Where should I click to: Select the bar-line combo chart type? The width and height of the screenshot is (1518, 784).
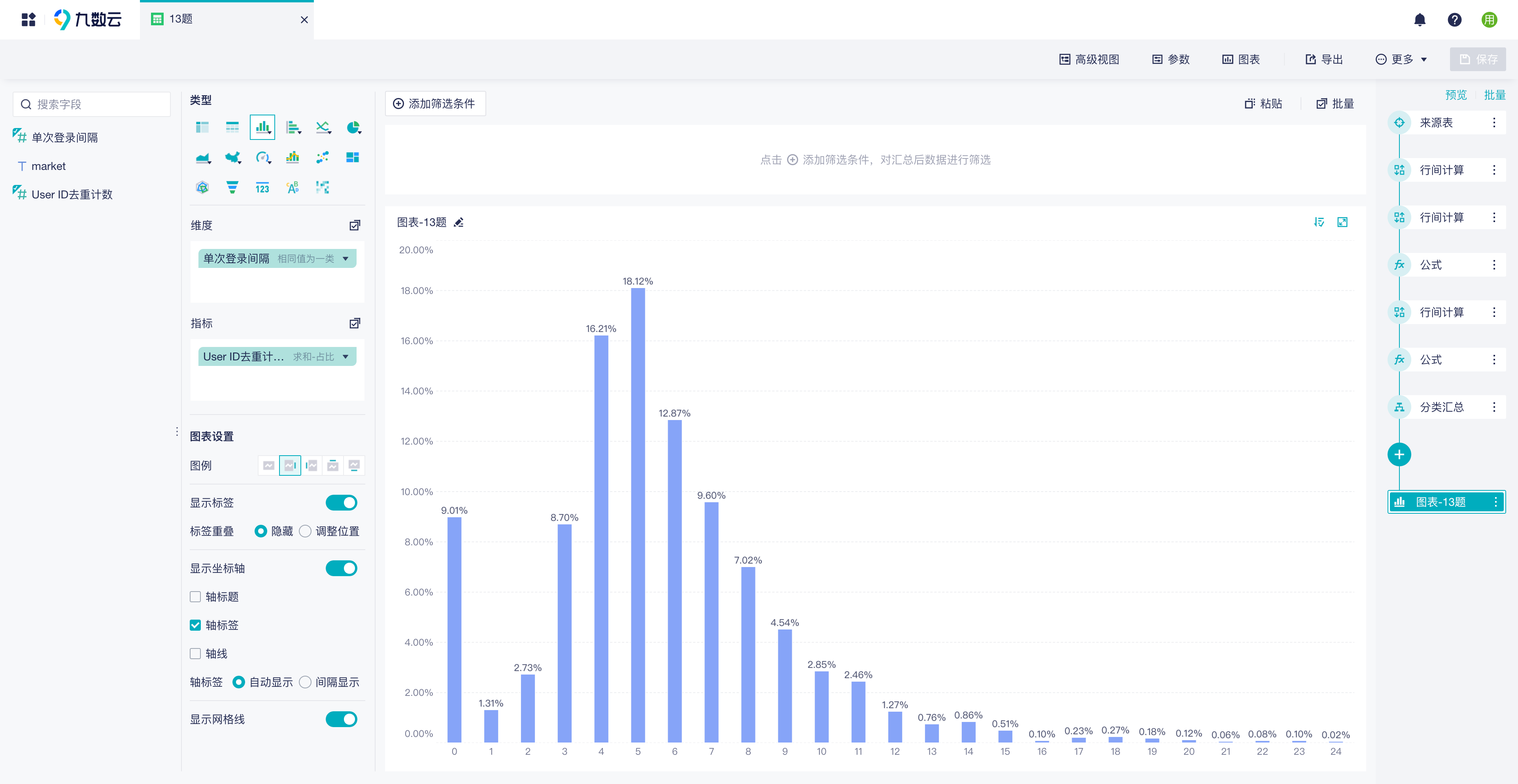[x=292, y=157]
